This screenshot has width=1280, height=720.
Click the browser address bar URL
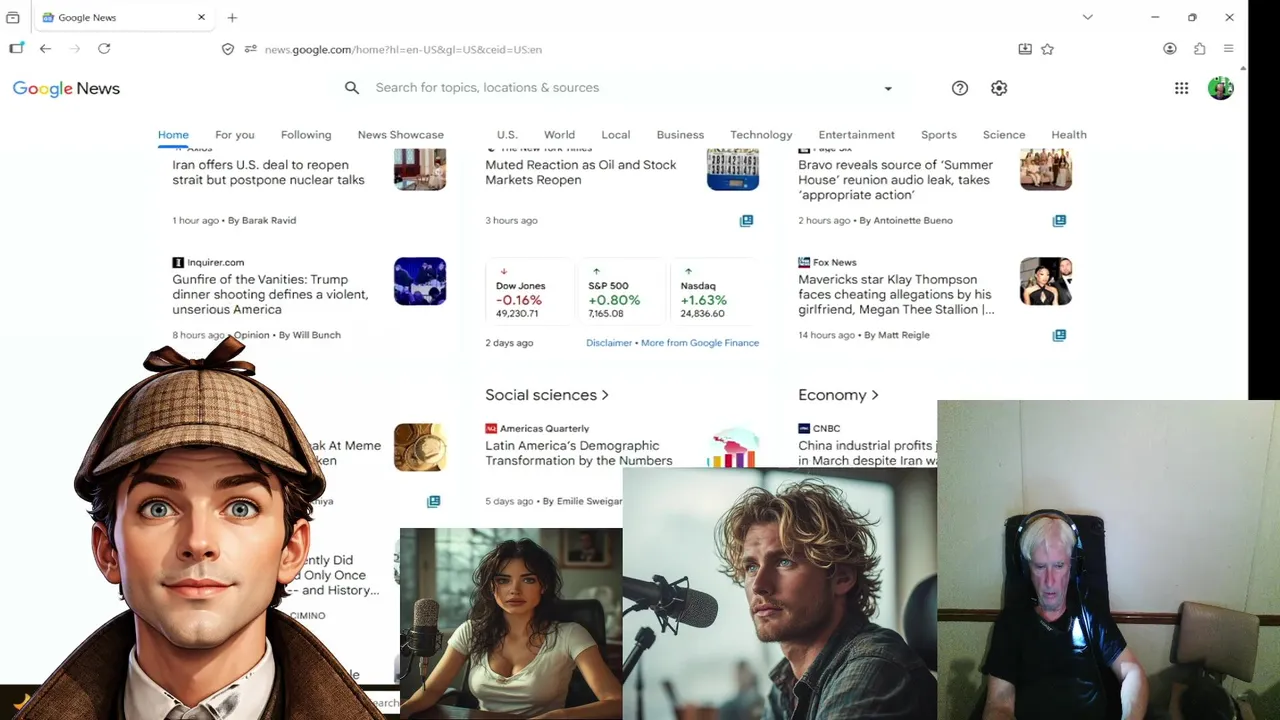click(x=403, y=49)
